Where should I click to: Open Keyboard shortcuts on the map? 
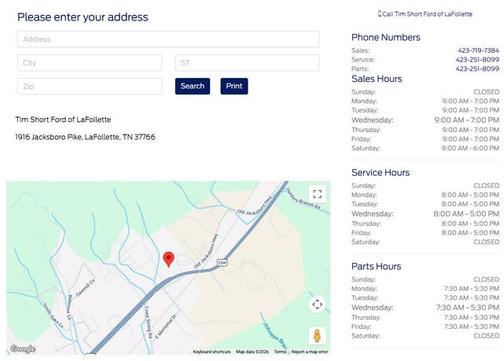pos(212,352)
